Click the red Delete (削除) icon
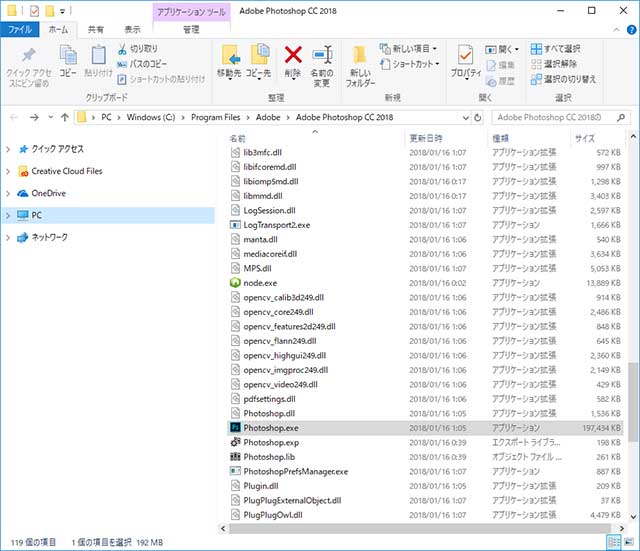Image resolution: width=640 pixels, height=551 pixels. tap(293, 55)
